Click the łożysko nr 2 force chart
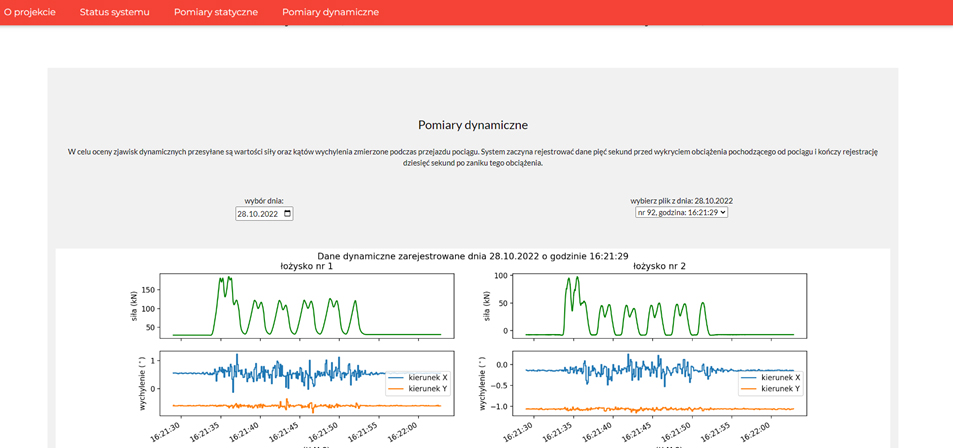 point(659,306)
